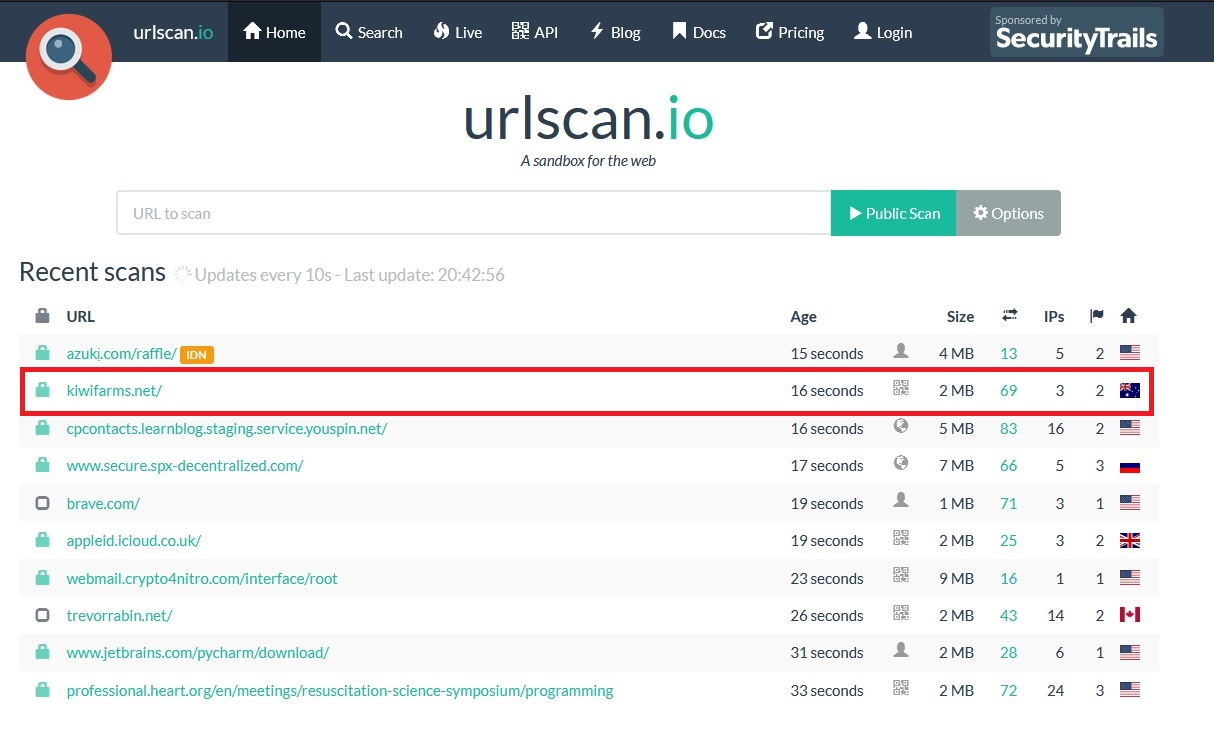Open the Search page in navbar
1214x735 pixels.
click(369, 32)
